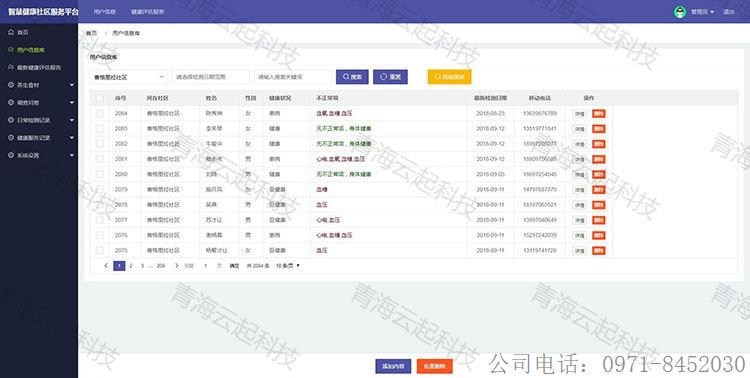Go to previous page with left arrow

106,266
